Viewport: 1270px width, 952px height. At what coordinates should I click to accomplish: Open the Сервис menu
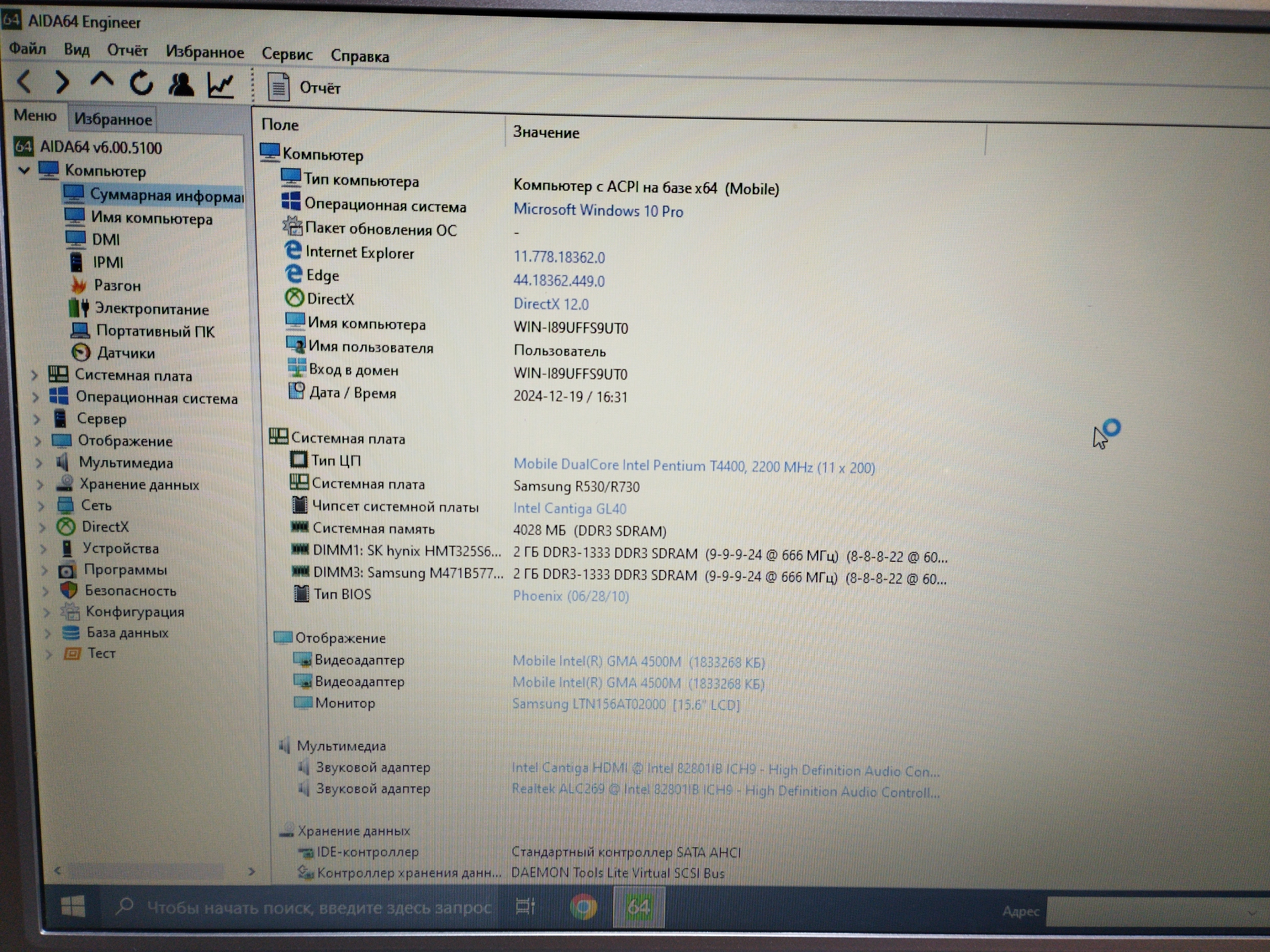pos(287,54)
